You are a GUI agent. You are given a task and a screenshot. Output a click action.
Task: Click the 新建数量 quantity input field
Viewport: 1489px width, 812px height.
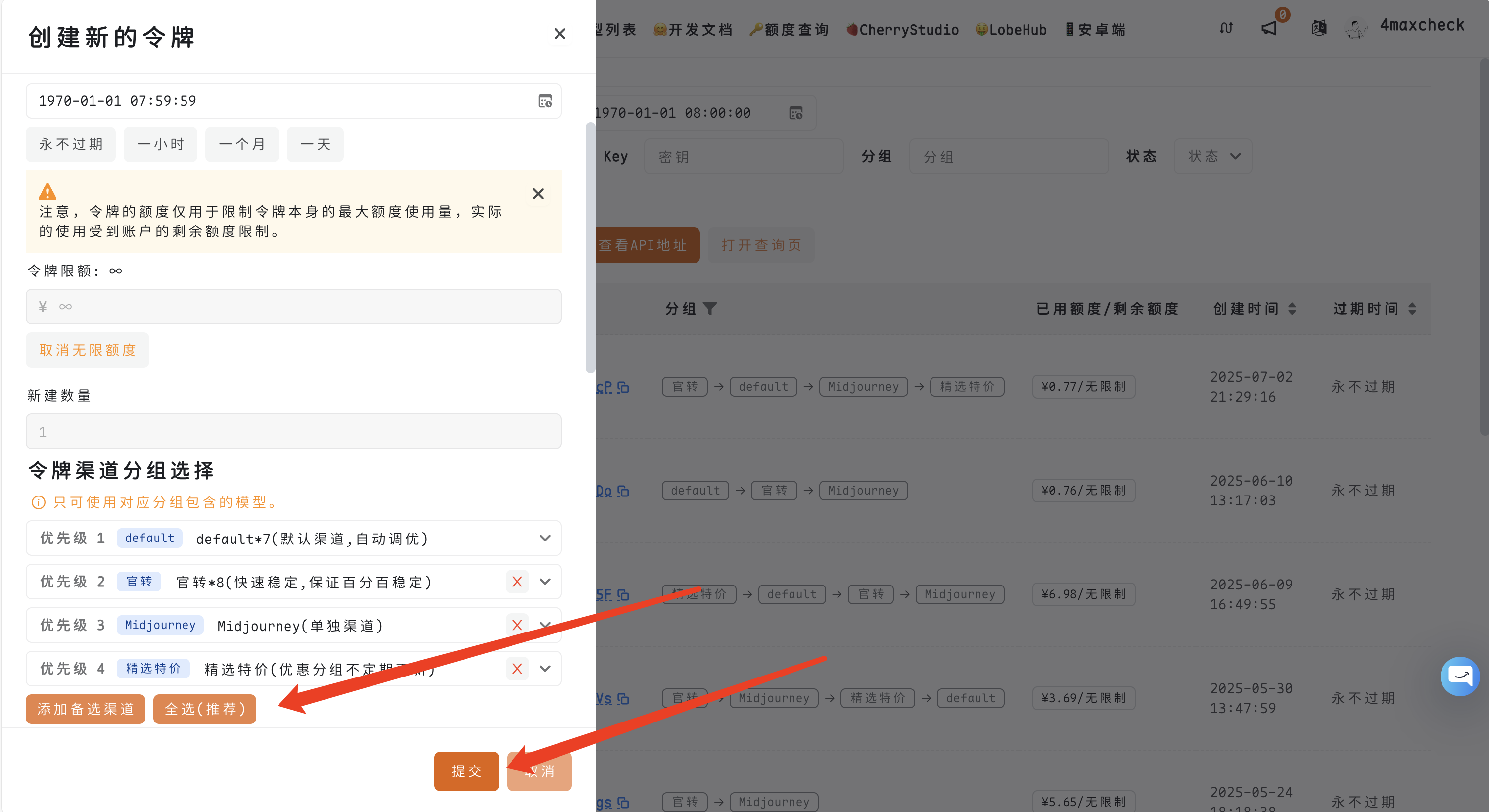pyautogui.click(x=294, y=432)
